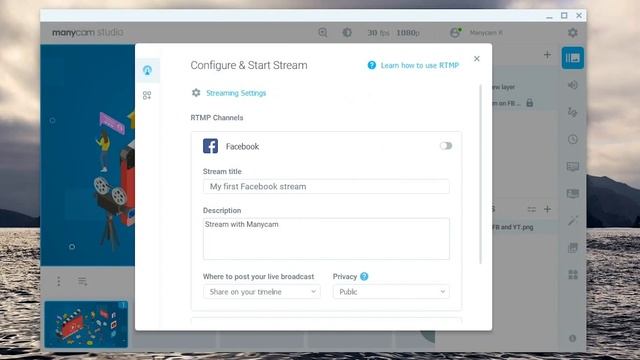Add a new preset with top plus icon
The height and width of the screenshot is (360, 640).
click(x=547, y=55)
